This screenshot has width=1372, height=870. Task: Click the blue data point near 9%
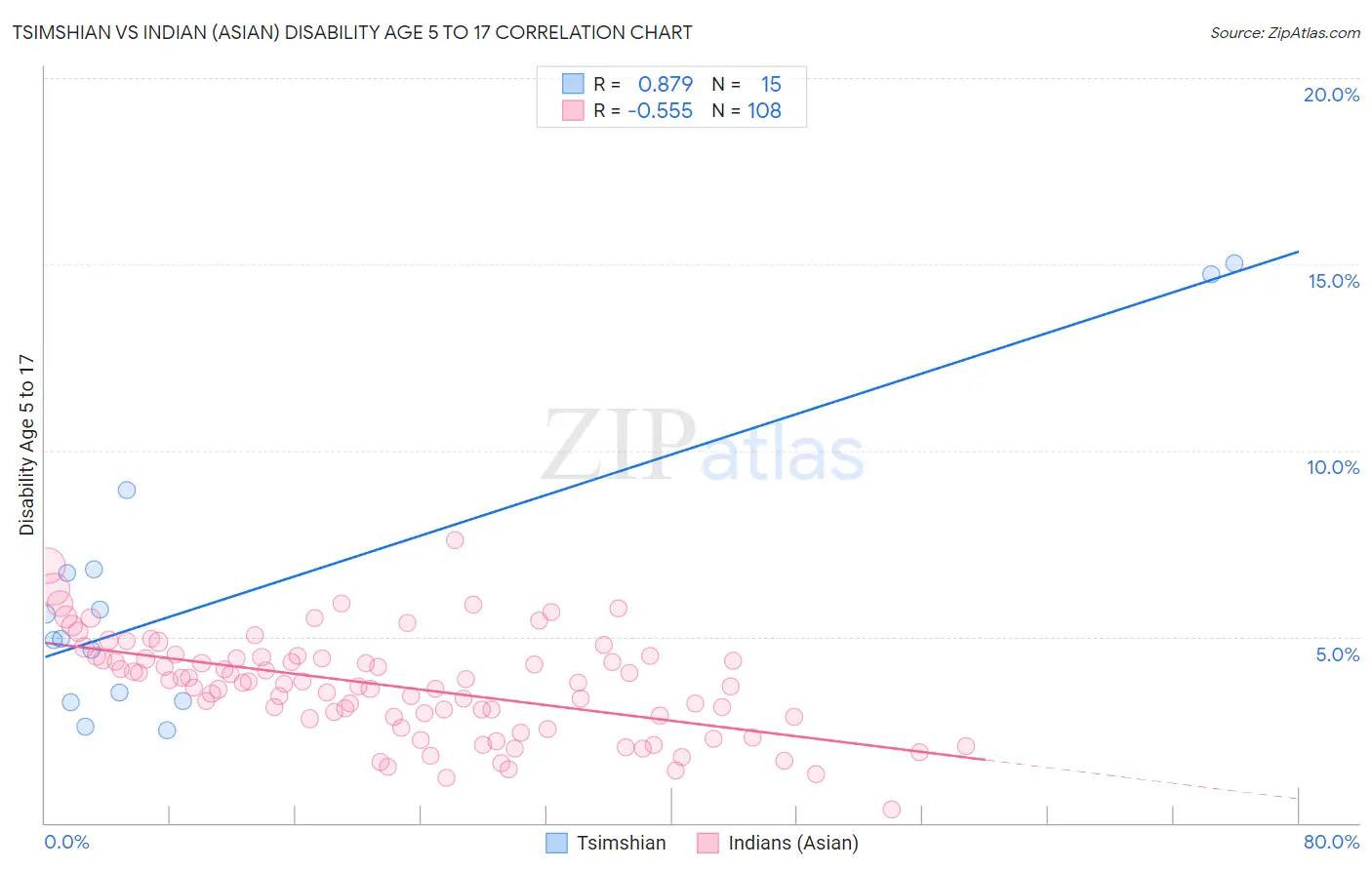click(x=127, y=490)
